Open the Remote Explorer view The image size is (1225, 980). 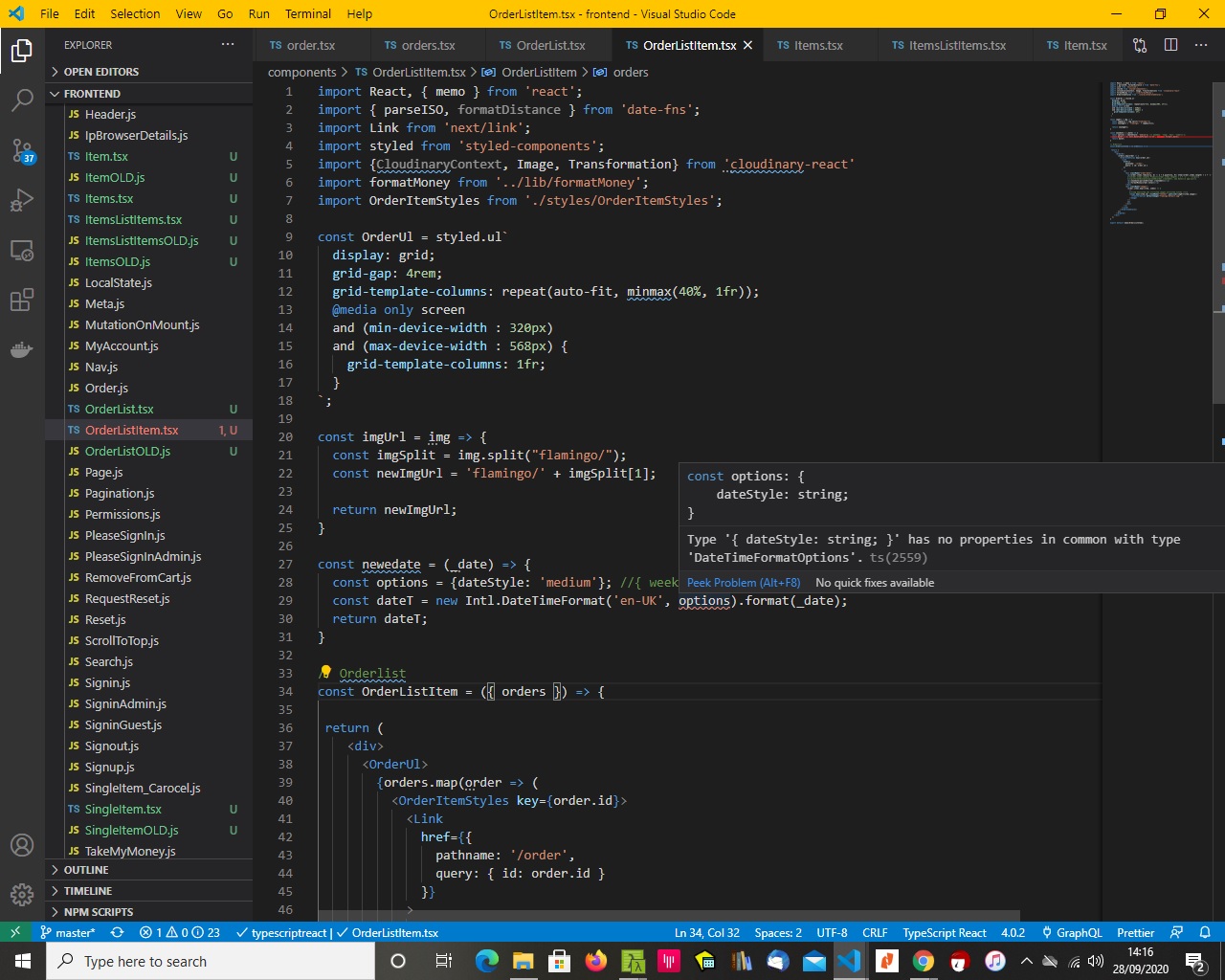tap(22, 251)
